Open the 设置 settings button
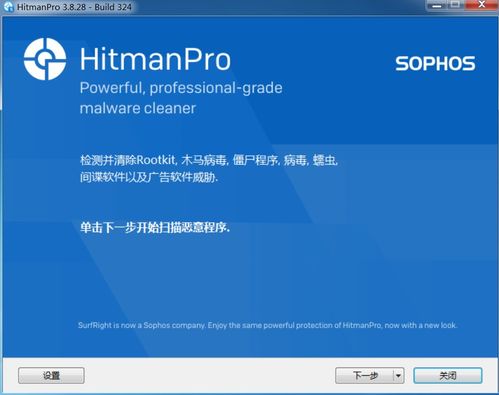 pos(51,376)
